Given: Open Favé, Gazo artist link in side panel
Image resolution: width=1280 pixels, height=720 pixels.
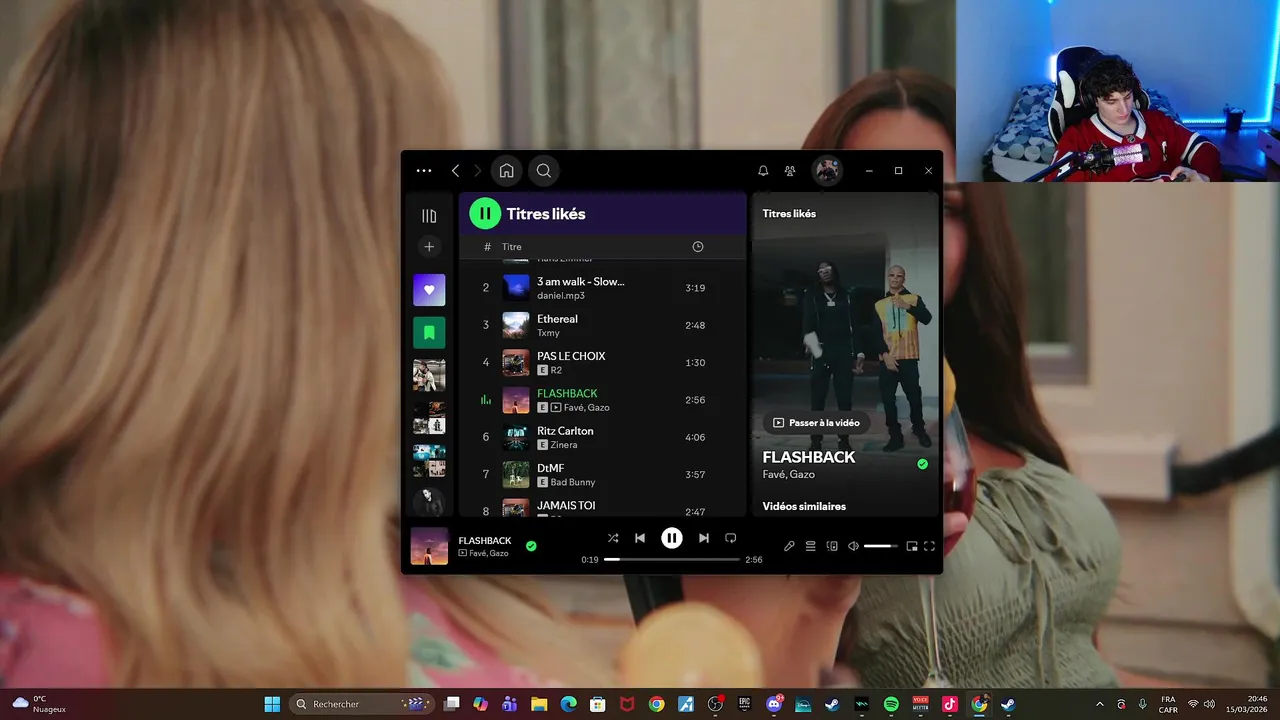Looking at the screenshot, I should (788, 474).
